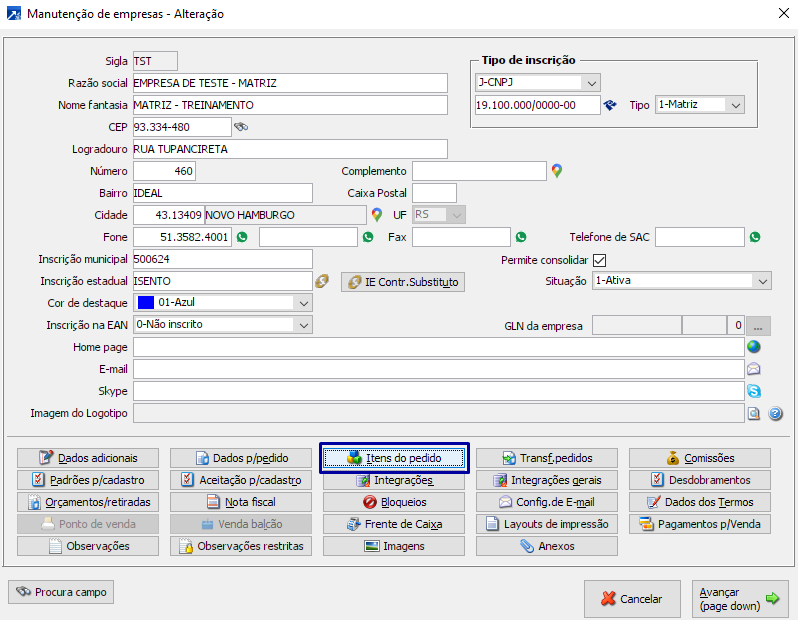Click the CNPJ lookup icon

tap(610, 104)
